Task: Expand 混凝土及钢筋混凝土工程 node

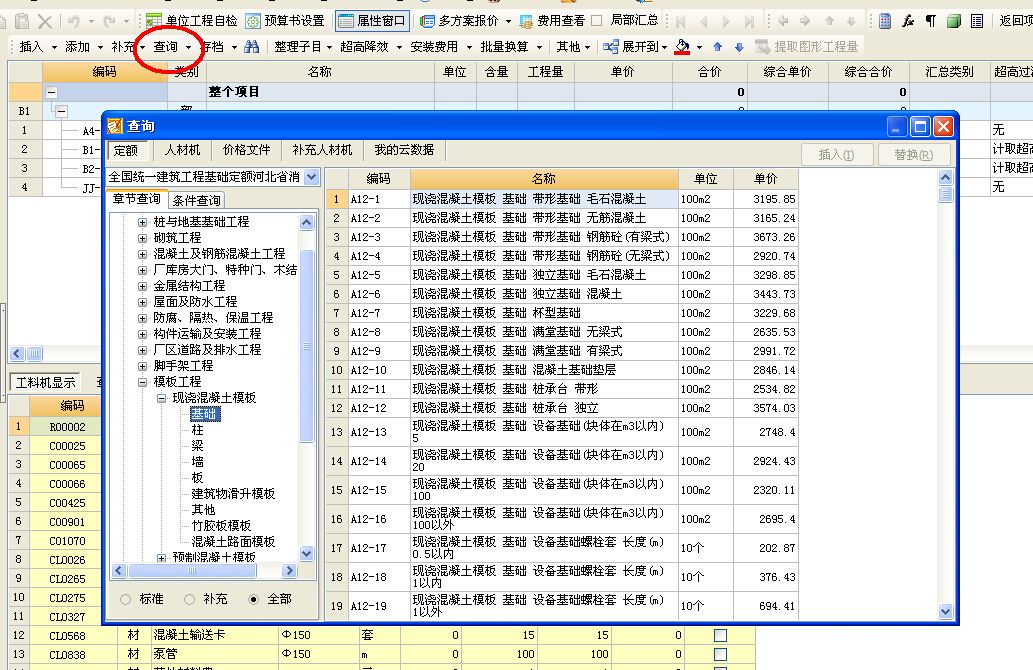Action: coord(142,254)
